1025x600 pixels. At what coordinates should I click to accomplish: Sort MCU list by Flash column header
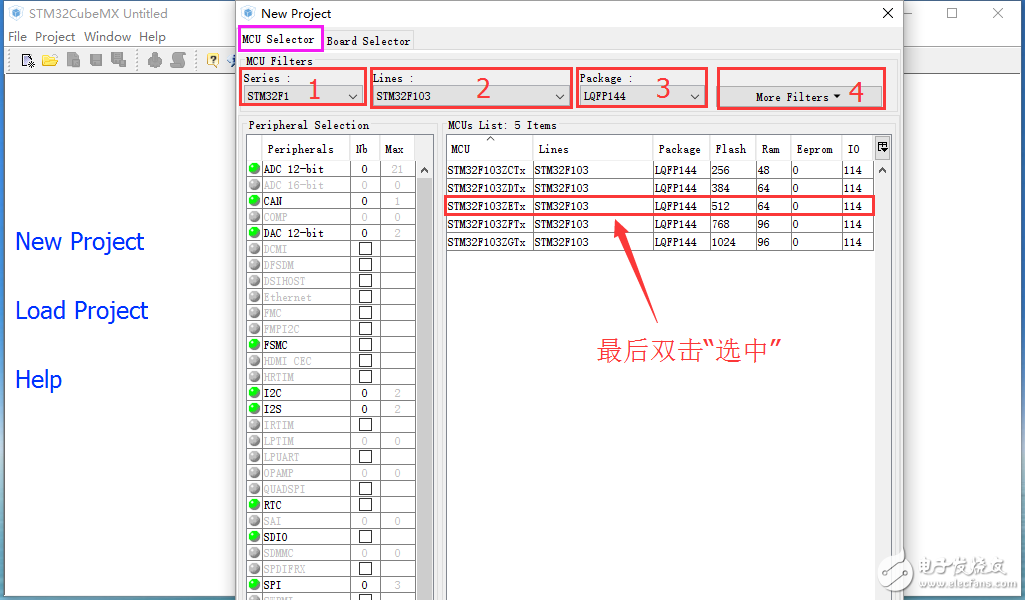pyautogui.click(x=732, y=148)
